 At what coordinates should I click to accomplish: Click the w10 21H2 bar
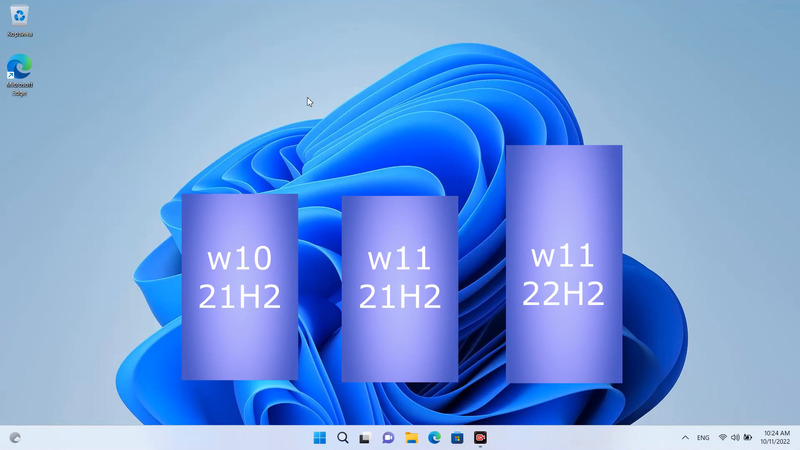pyautogui.click(x=239, y=287)
